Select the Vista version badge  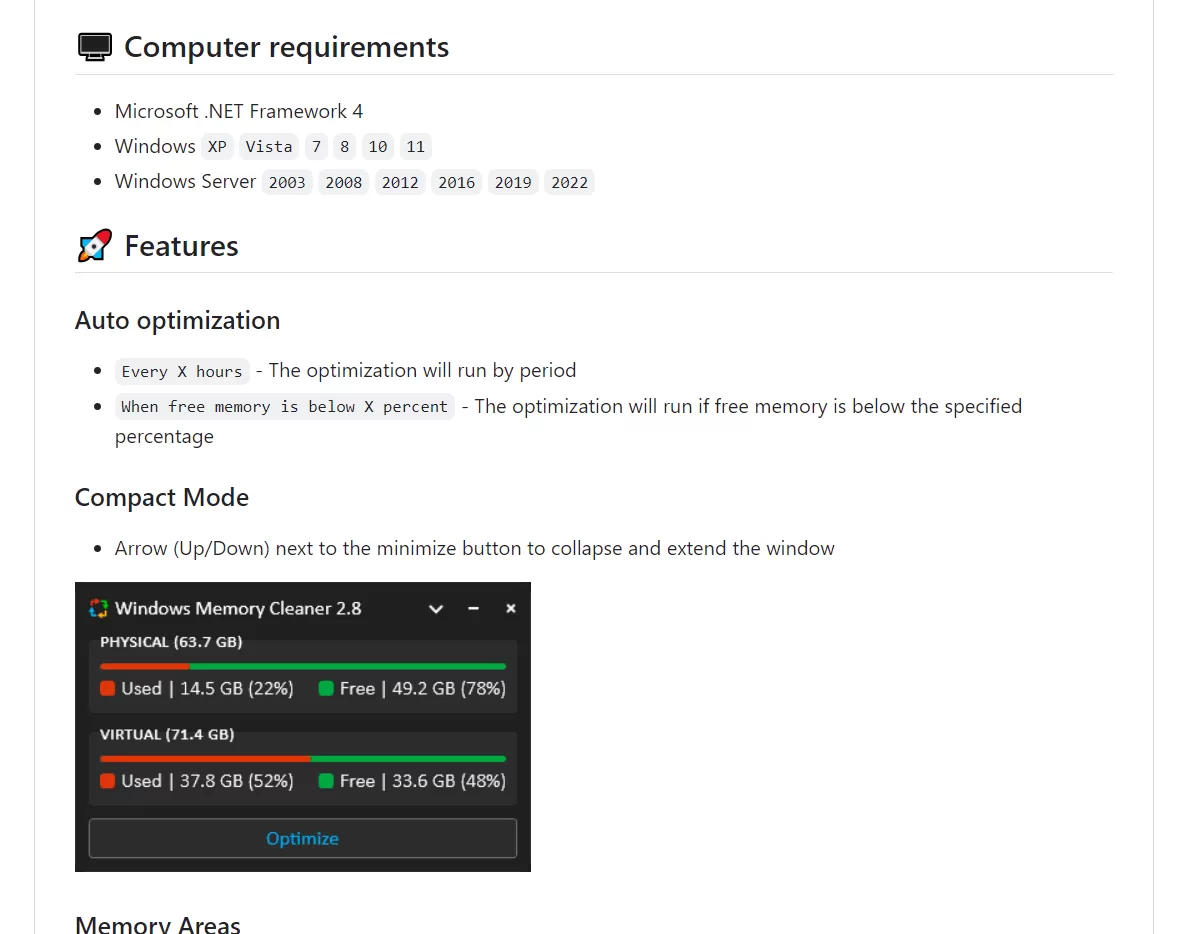click(x=268, y=146)
